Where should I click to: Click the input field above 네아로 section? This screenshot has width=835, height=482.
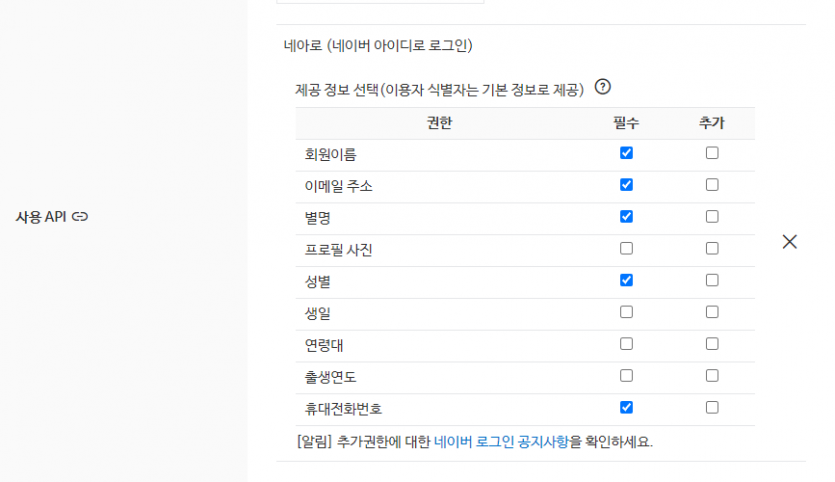(x=380, y=2)
